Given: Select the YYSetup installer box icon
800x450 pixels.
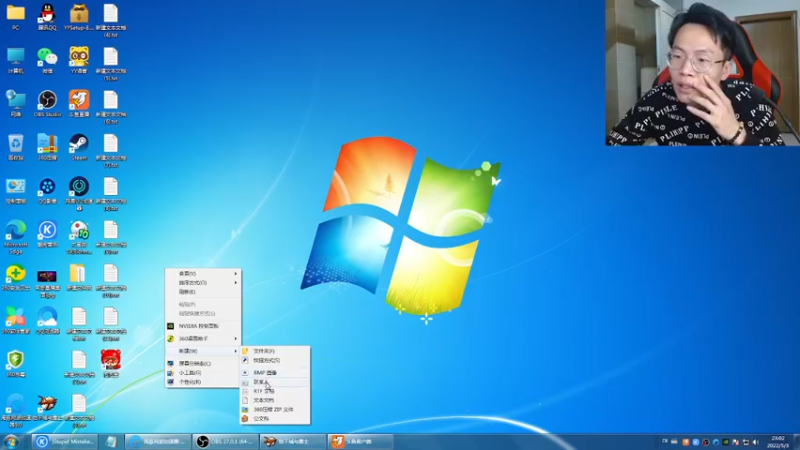Looking at the screenshot, I should click(79, 17).
